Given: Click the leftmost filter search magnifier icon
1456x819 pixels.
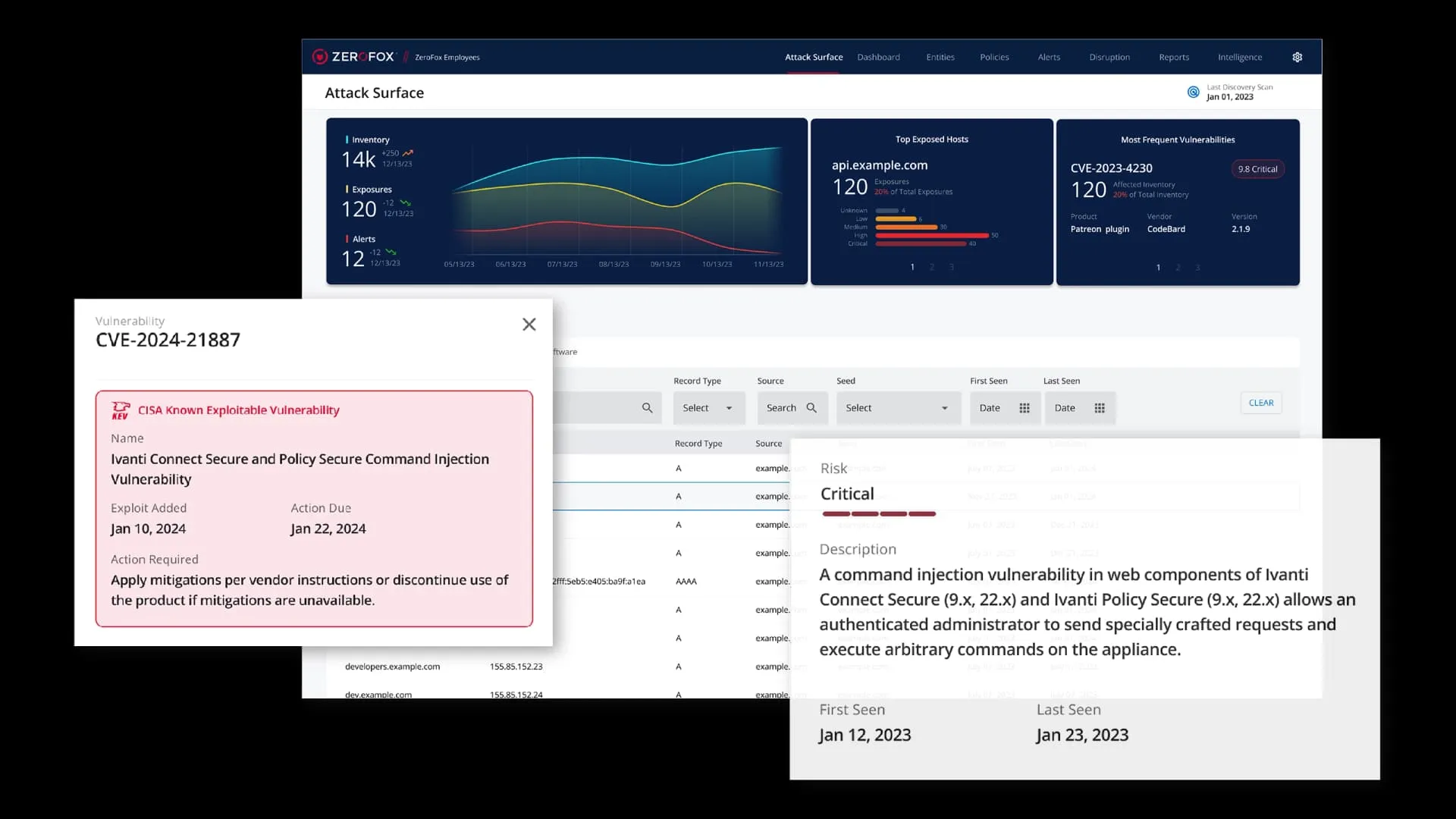Looking at the screenshot, I should click(647, 408).
